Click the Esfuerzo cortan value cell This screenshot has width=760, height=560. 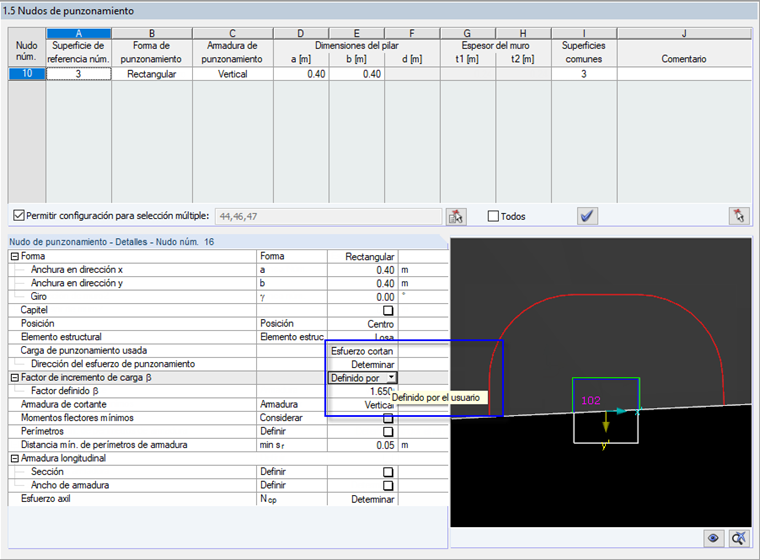[x=363, y=351]
